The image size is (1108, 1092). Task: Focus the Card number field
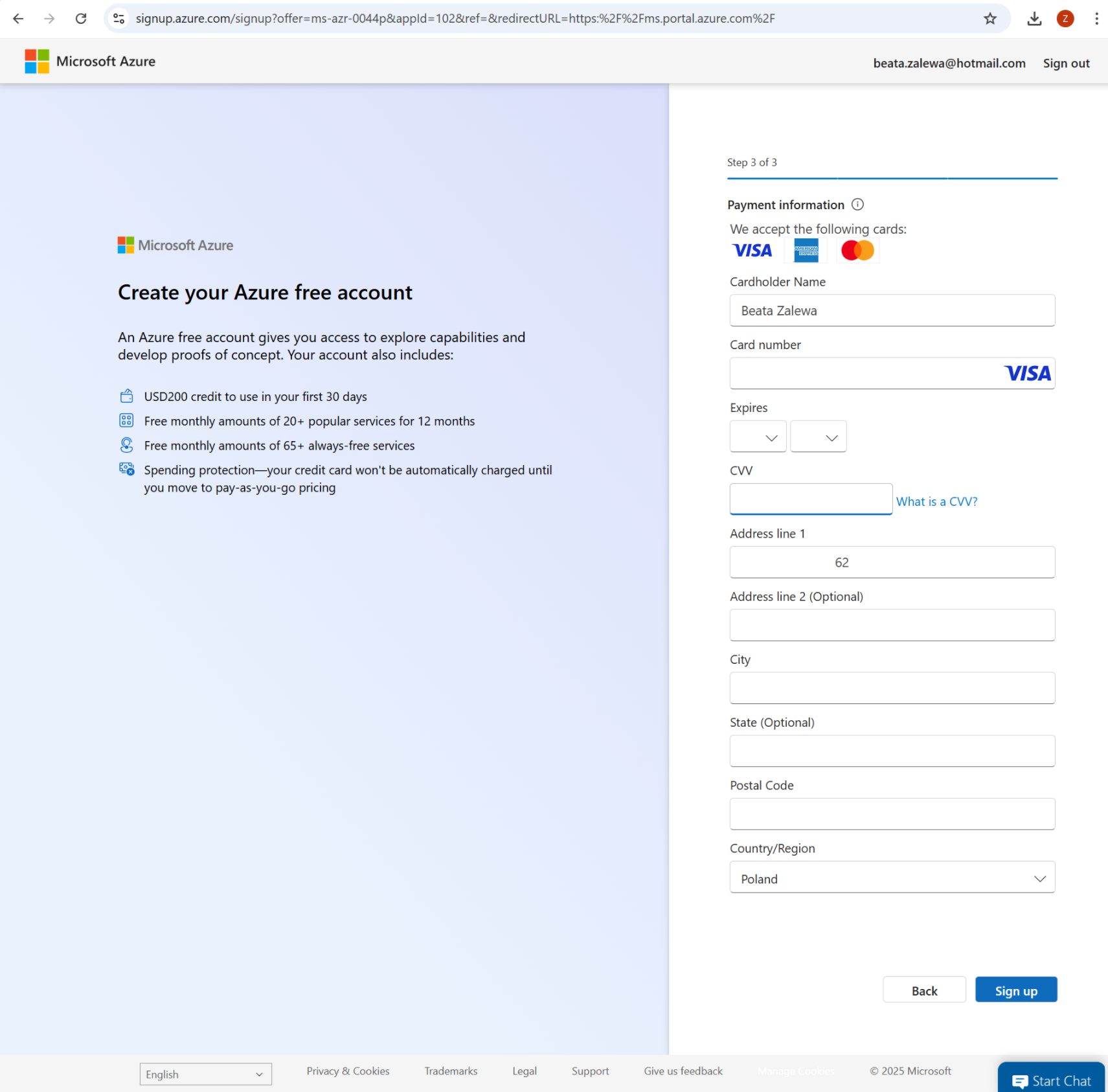pyautogui.click(x=892, y=373)
